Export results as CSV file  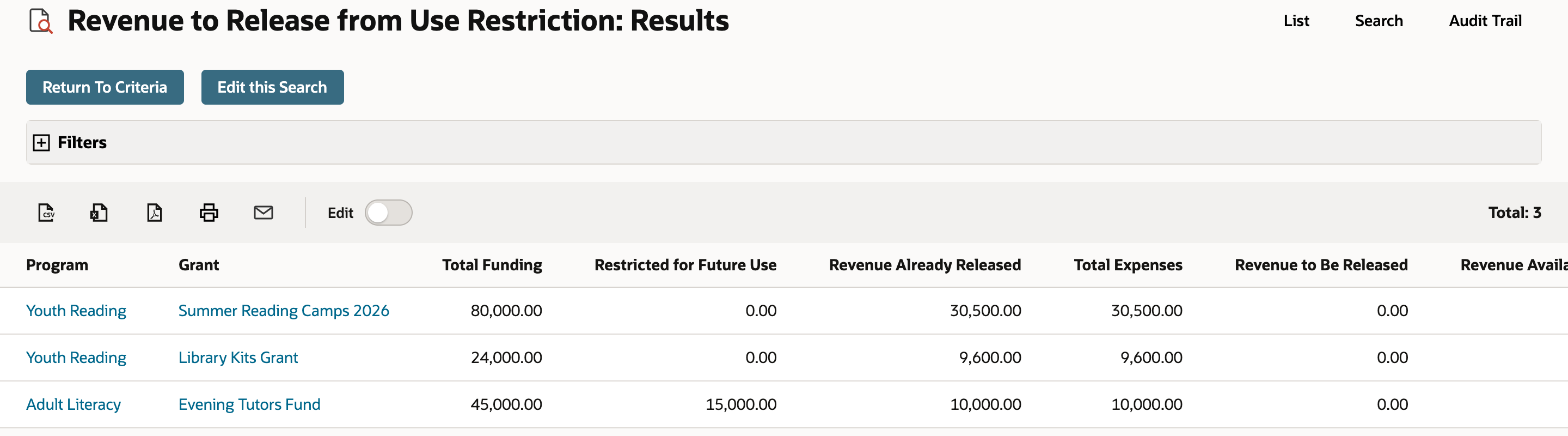[46, 213]
